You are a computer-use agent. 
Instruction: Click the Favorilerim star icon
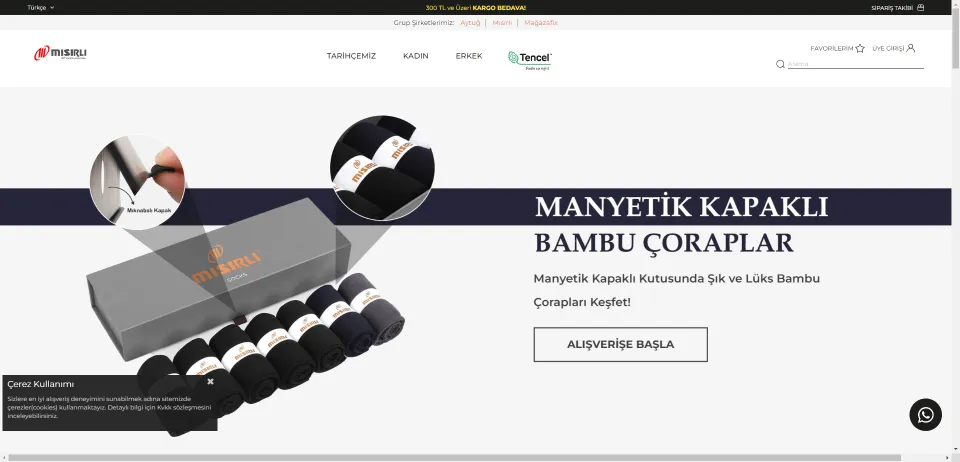pyautogui.click(x=860, y=48)
